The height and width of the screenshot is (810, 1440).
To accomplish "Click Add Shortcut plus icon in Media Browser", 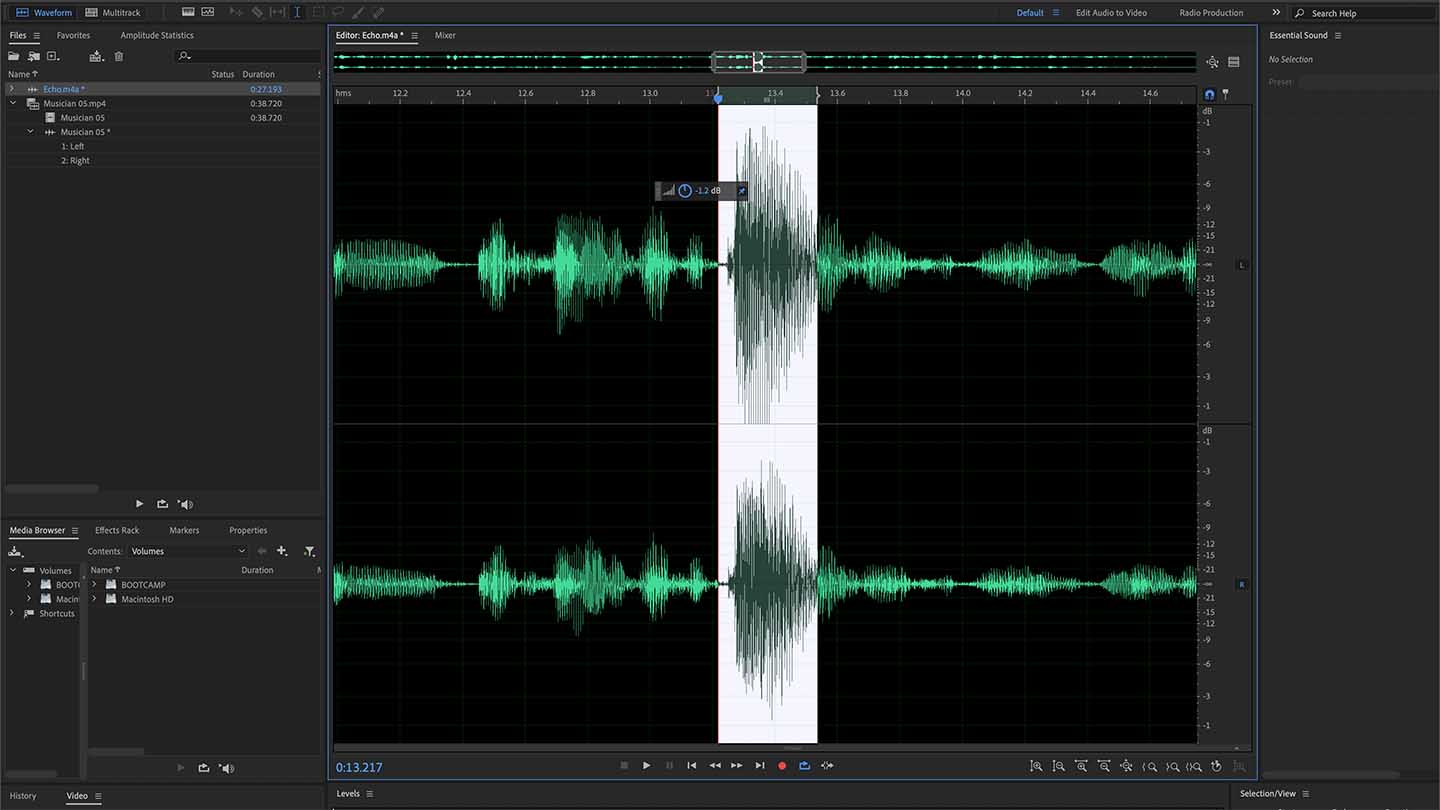I will pyautogui.click(x=282, y=551).
